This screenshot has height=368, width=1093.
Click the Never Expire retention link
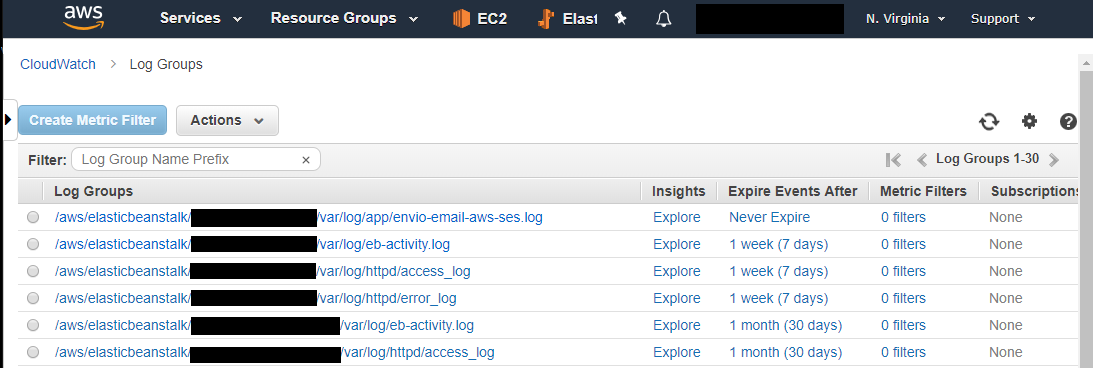770,217
